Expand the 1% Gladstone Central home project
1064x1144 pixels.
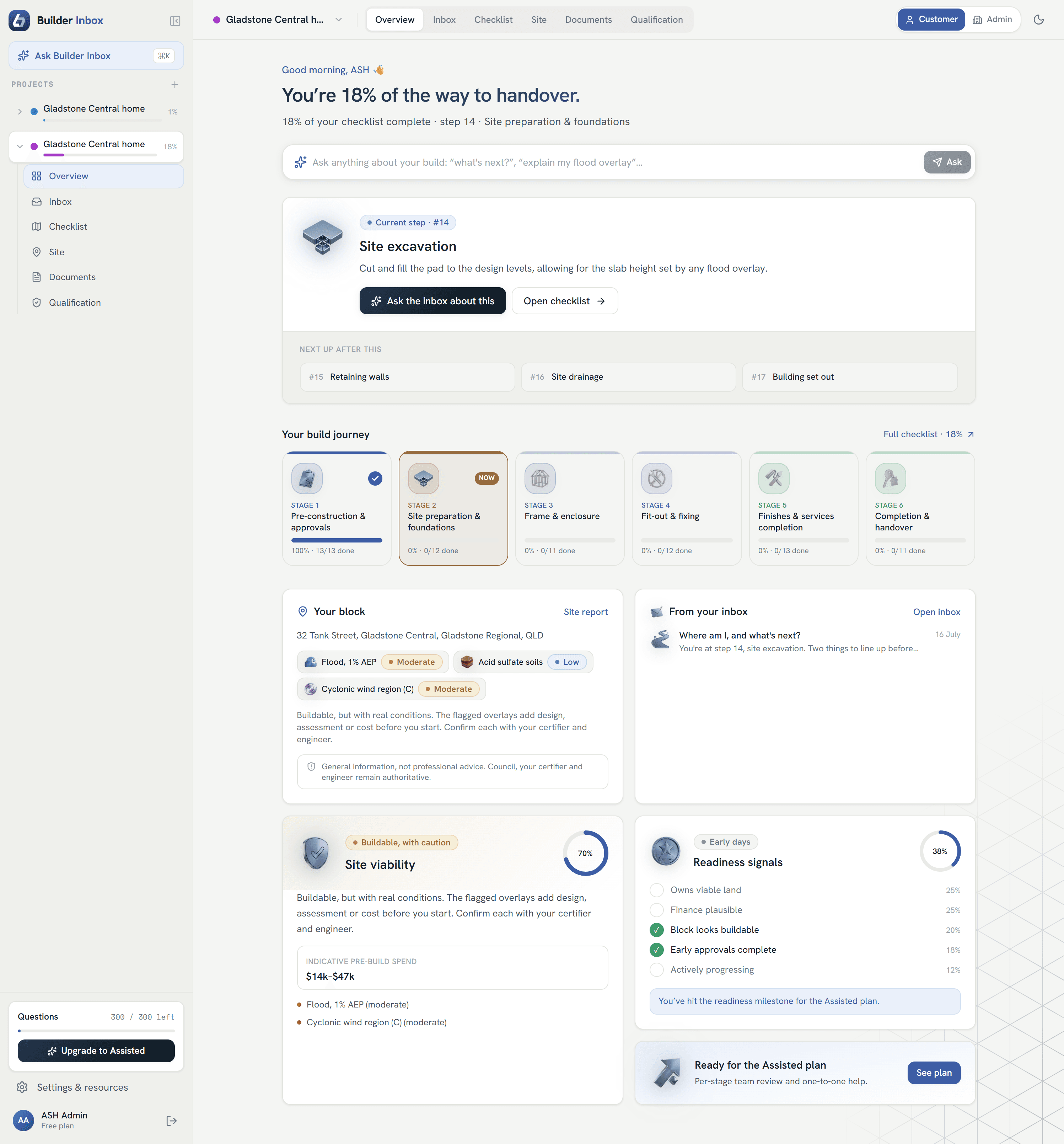20,112
